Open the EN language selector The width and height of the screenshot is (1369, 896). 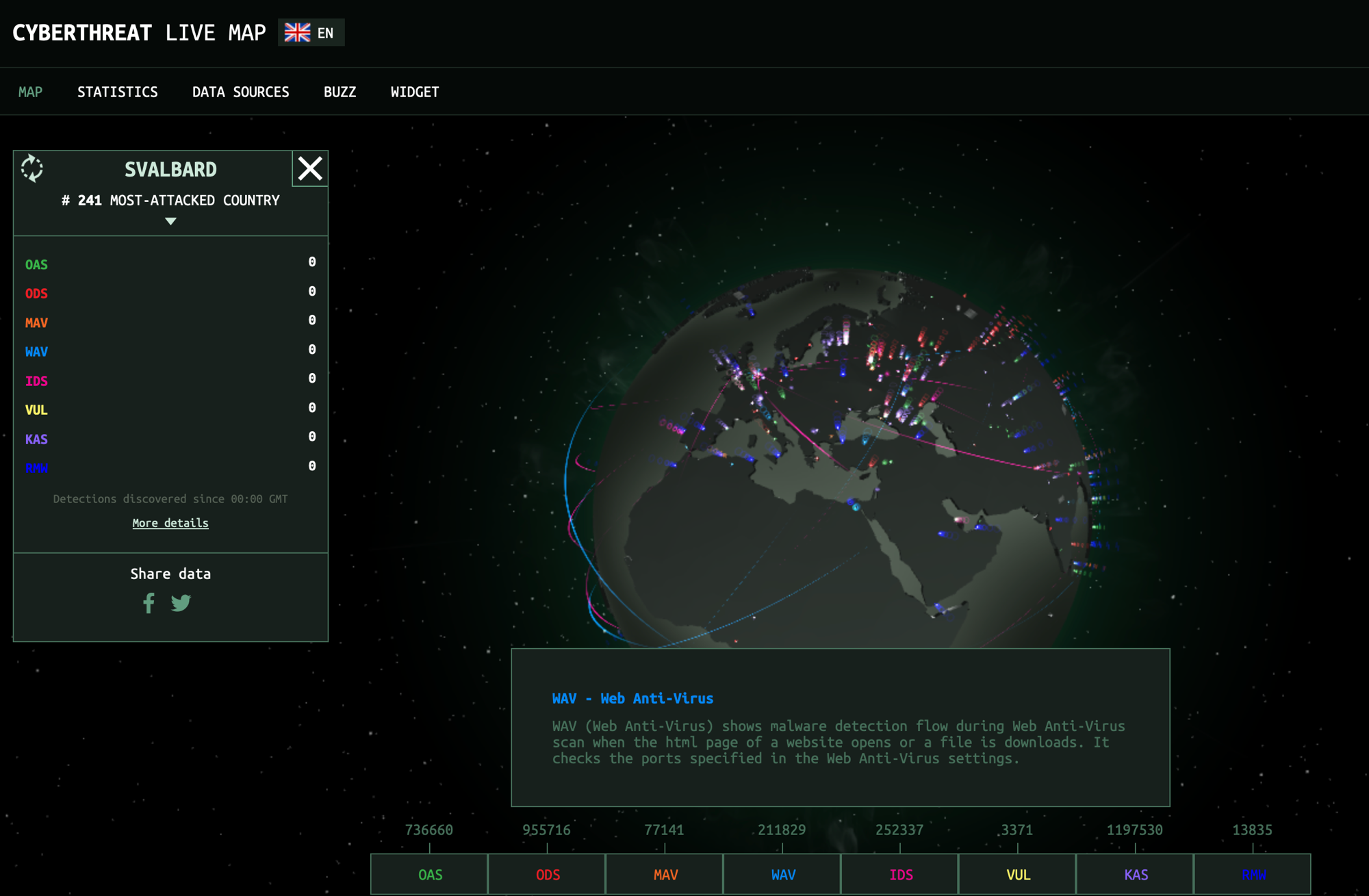point(311,32)
